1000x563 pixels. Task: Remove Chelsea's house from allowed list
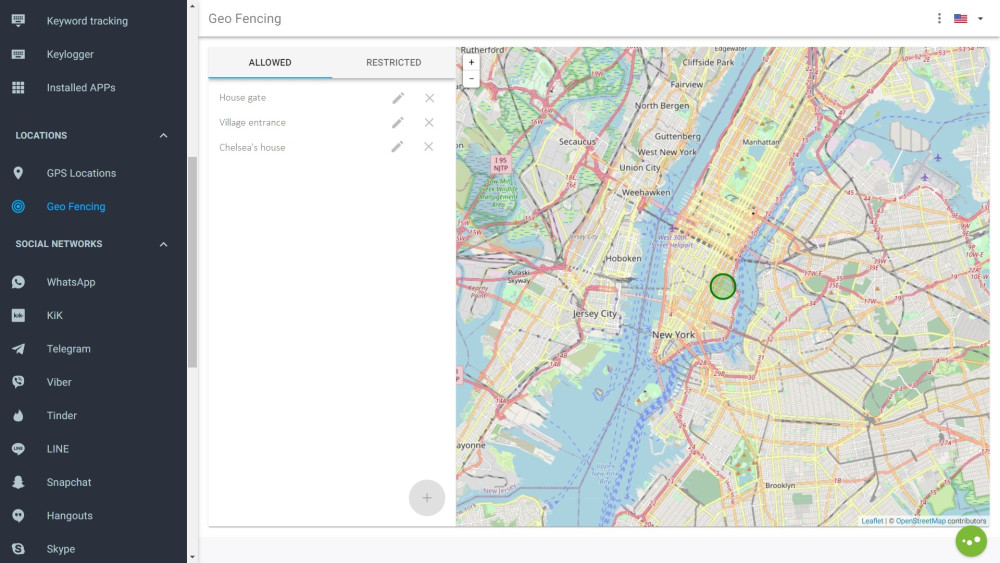[429, 147]
